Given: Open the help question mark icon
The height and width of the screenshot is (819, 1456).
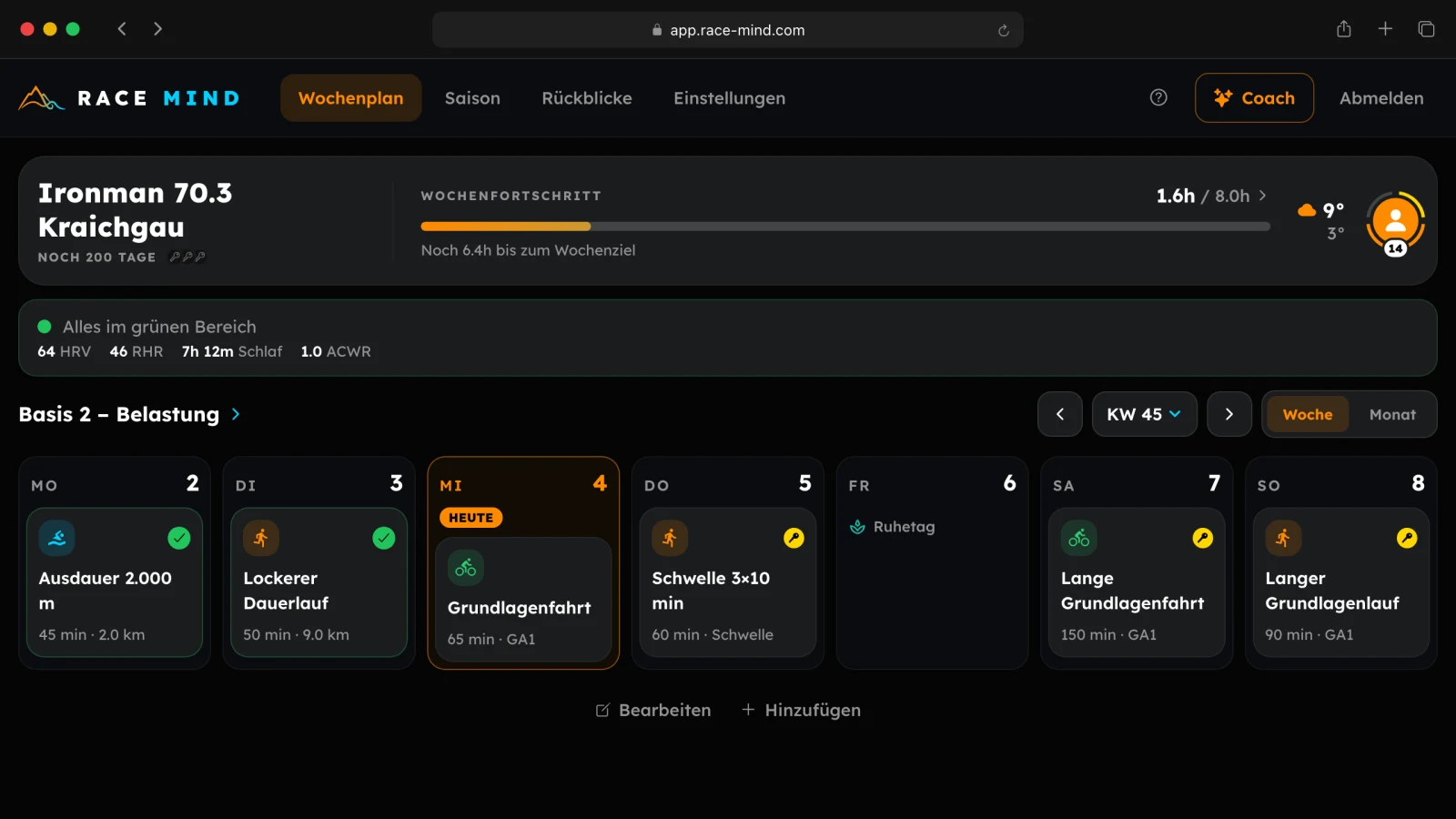Looking at the screenshot, I should 1158,97.
